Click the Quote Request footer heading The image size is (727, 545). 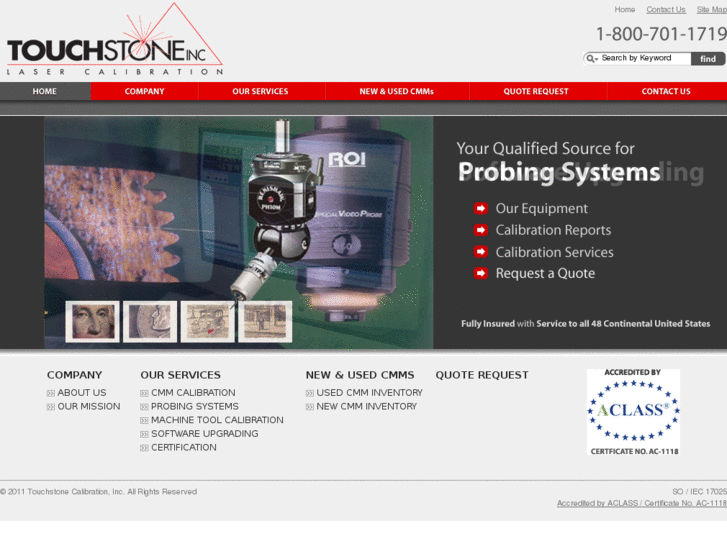(x=482, y=375)
